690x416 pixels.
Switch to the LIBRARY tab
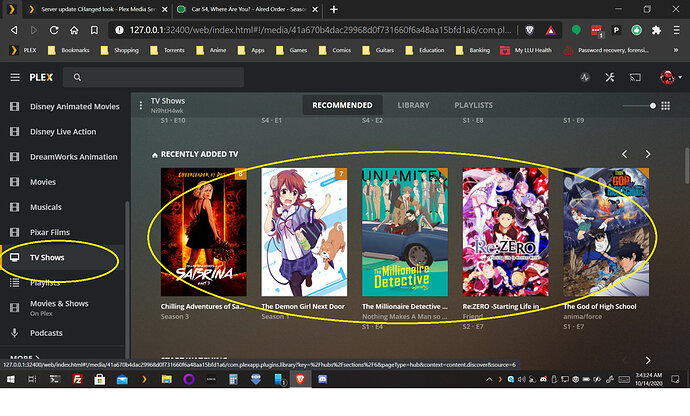click(x=413, y=105)
